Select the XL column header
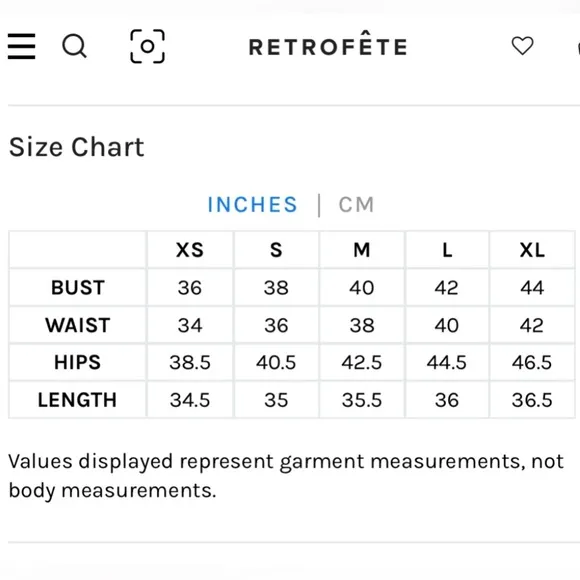 pyautogui.click(x=532, y=250)
